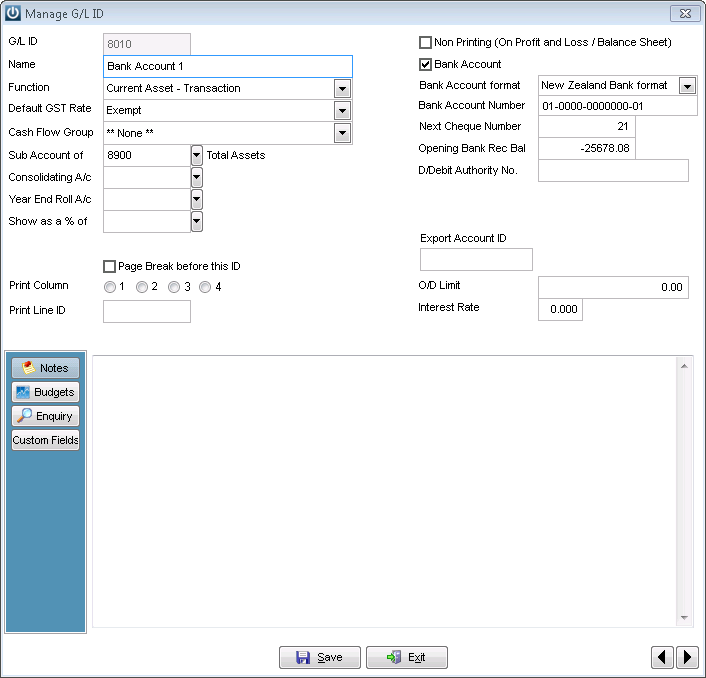This screenshot has height=678, width=706.
Task: Click the Next Cheque Number field
Action: pyautogui.click(x=587, y=127)
